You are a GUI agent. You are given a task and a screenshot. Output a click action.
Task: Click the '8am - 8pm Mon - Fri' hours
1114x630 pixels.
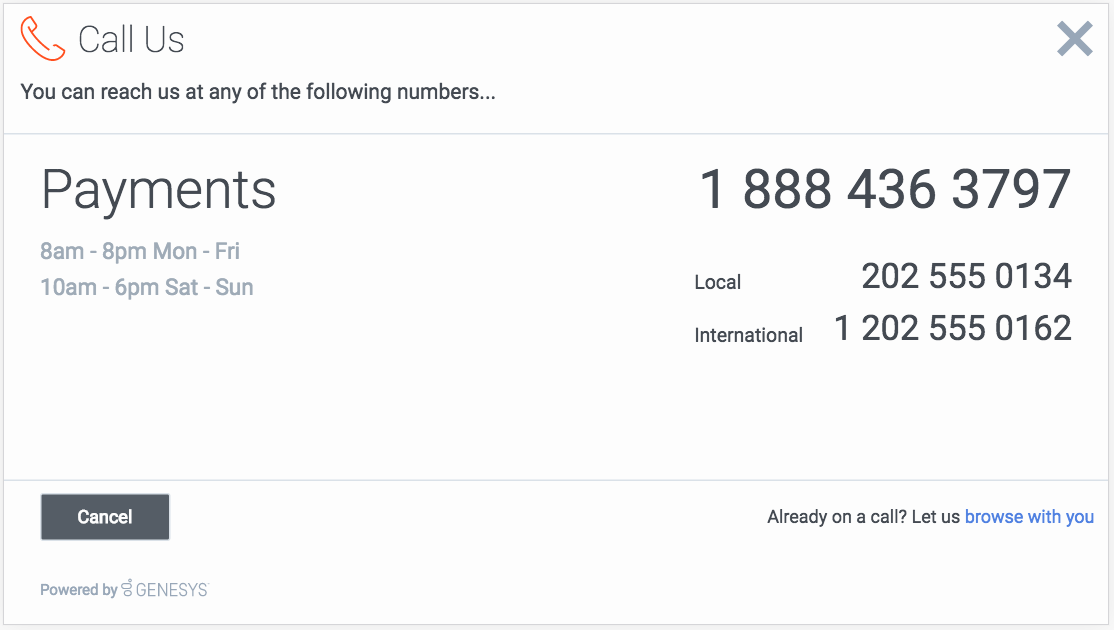tap(140, 251)
